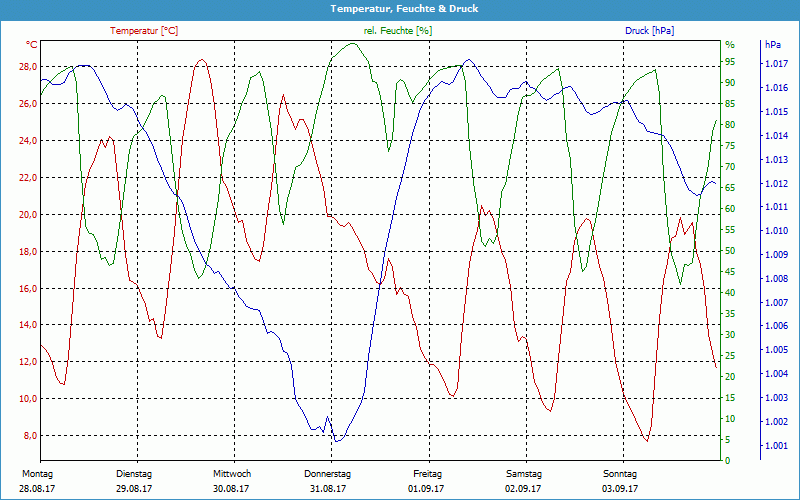The image size is (800, 500).
Task: Click the '16,0' temperature axis value
Action: pos(28,288)
